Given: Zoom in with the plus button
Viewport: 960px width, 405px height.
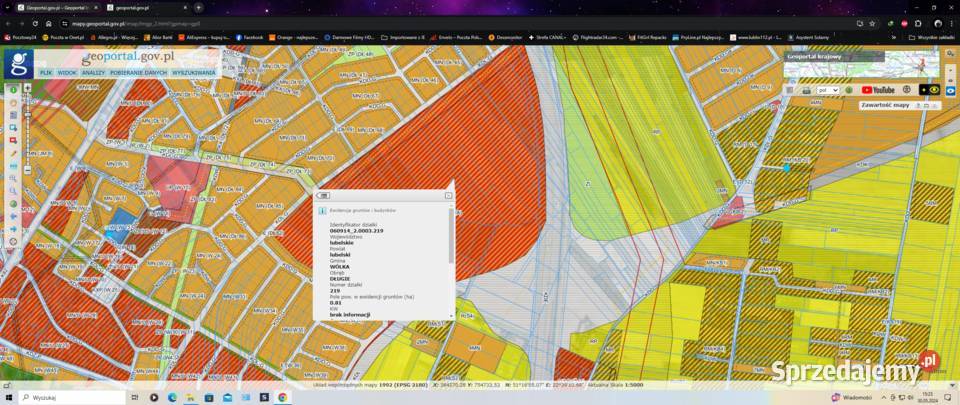Looking at the screenshot, I should (28, 87).
